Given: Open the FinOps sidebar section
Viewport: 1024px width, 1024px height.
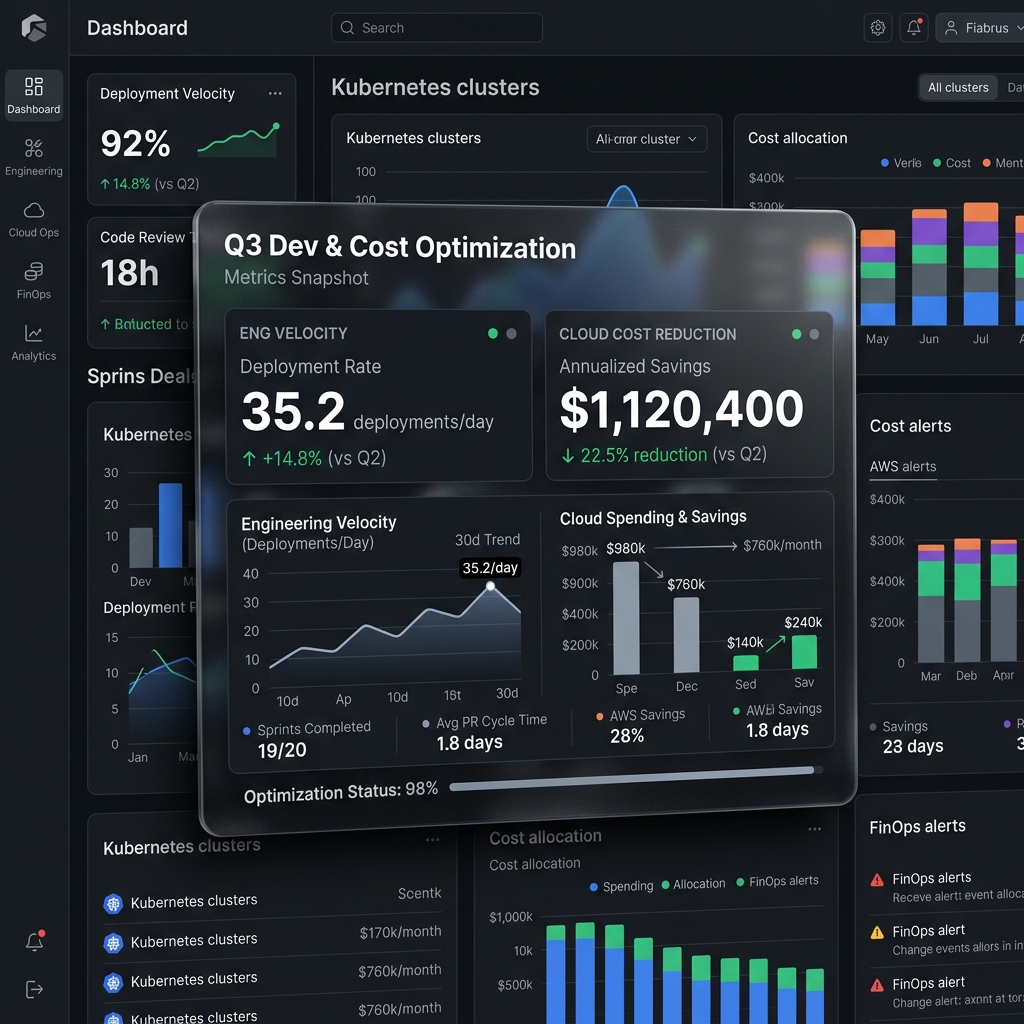Looking at the screenshot, I should point(33,281).
